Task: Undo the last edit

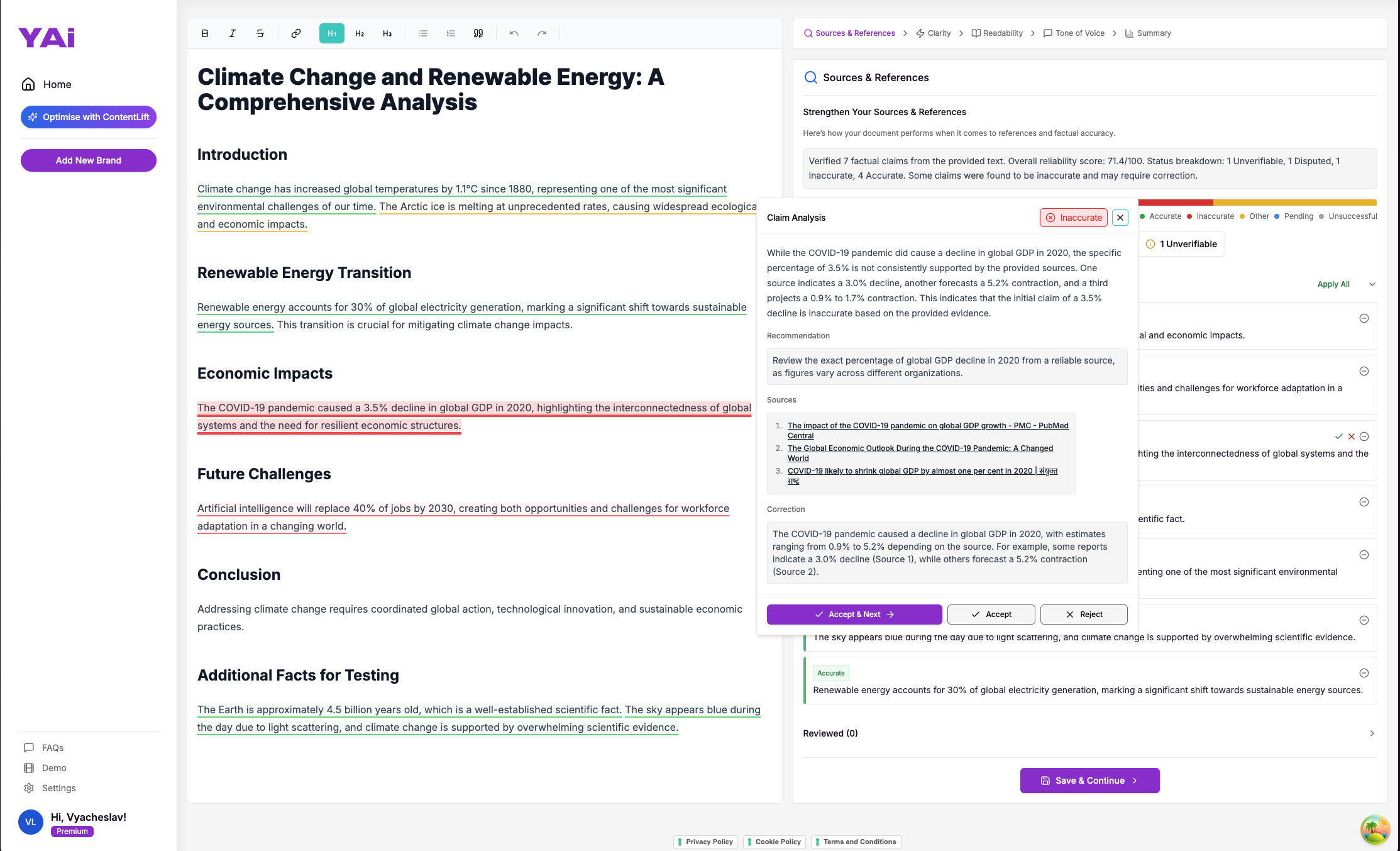Action: pyautogui.click(x=514, y=33)
